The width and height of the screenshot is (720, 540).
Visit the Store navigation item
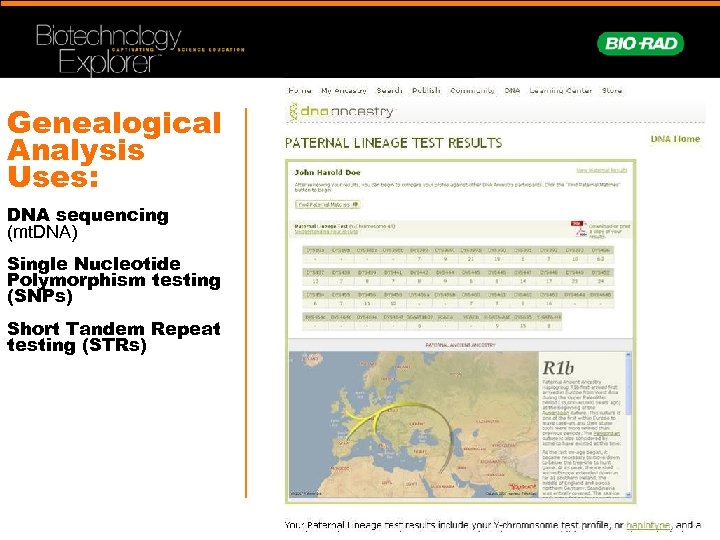(612, 90)
